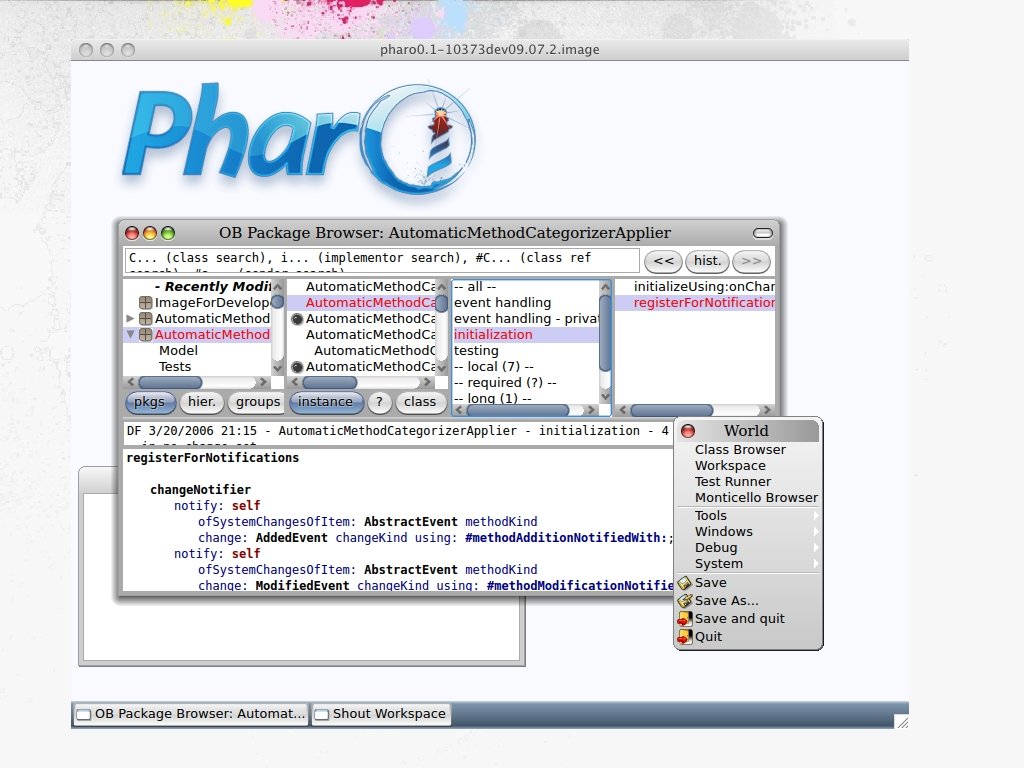This screenshot has height=768, width=1024.
Task: Click the category list horizontal scrollbar
Action: [525, 410]
